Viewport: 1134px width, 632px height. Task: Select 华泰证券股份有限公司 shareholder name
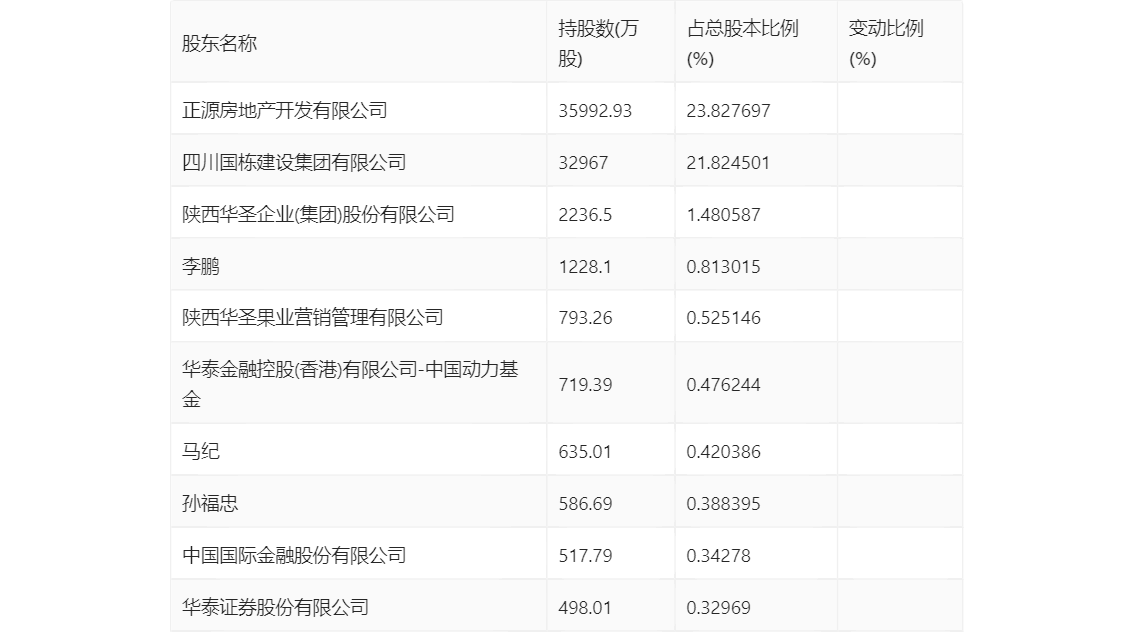(x=275, y=608)
